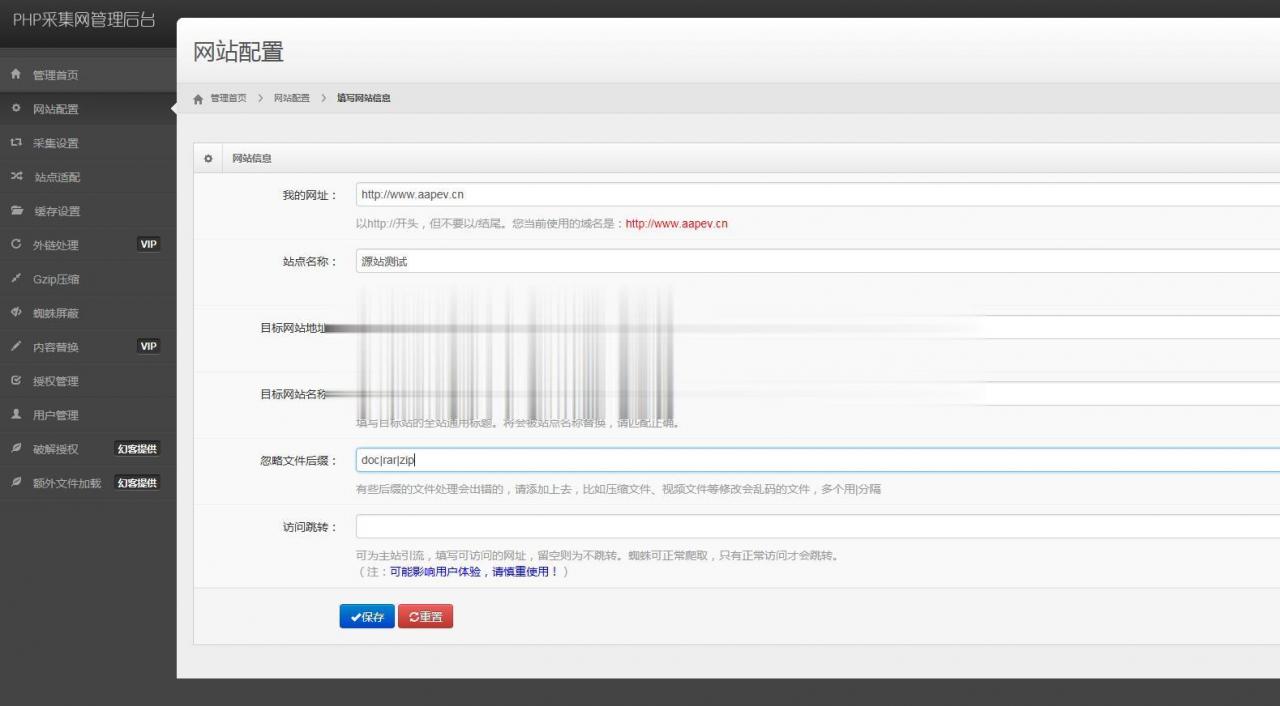Open 用户管理 sidebar entry

click(x=88, y=415)
